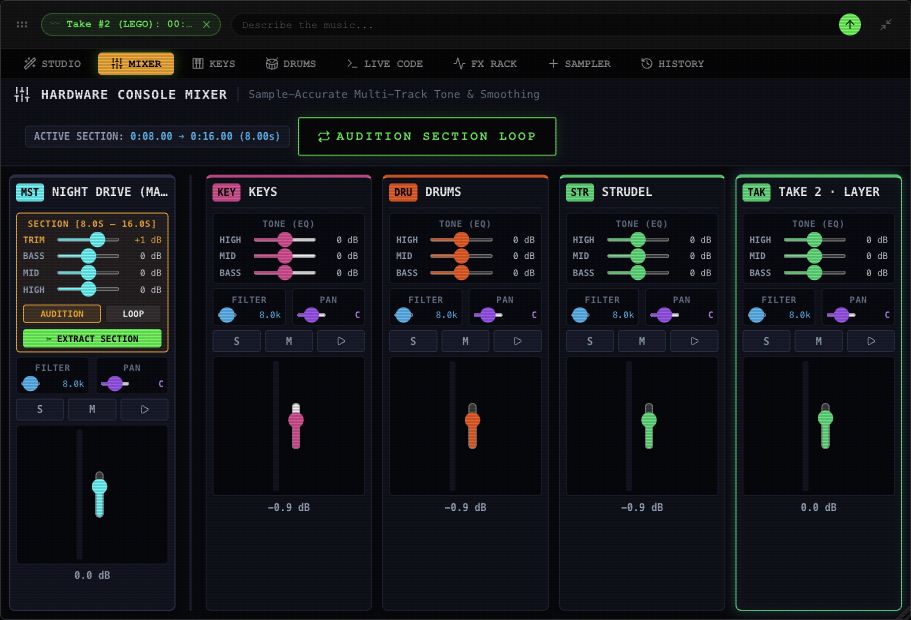Solo the Take 2 Layer channel
Viewport: 911px width, 620px height.
(766, 341)
